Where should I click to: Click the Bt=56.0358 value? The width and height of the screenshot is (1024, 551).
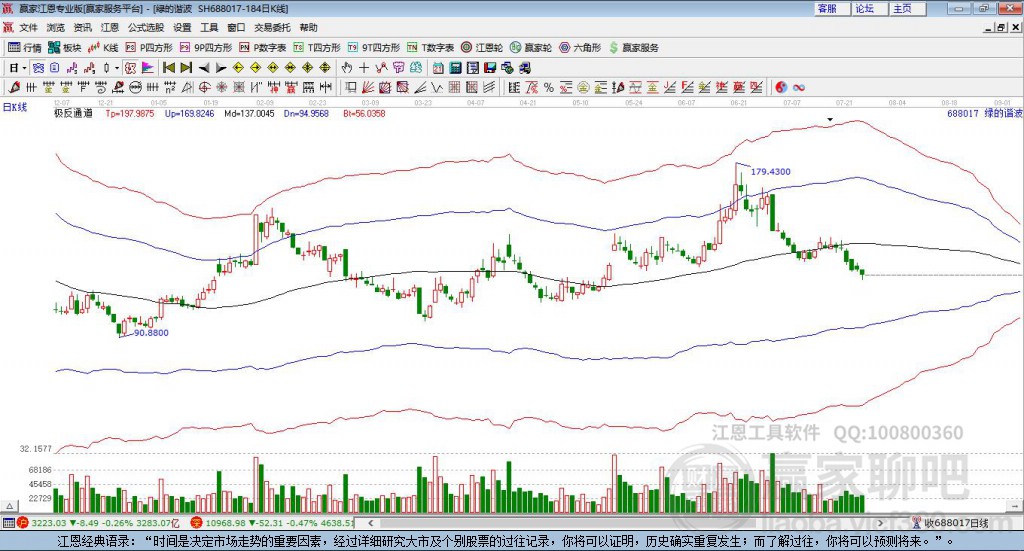(364, 114)
